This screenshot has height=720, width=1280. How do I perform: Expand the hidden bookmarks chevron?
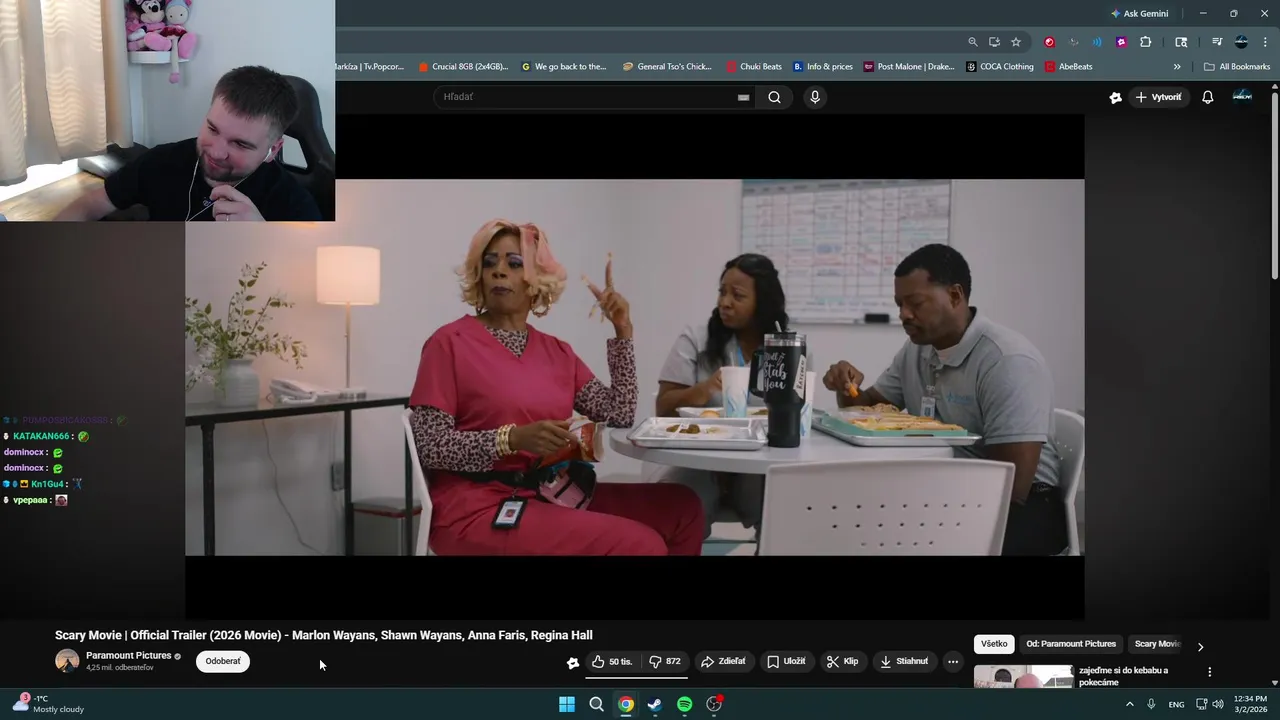coord(1177,67)
